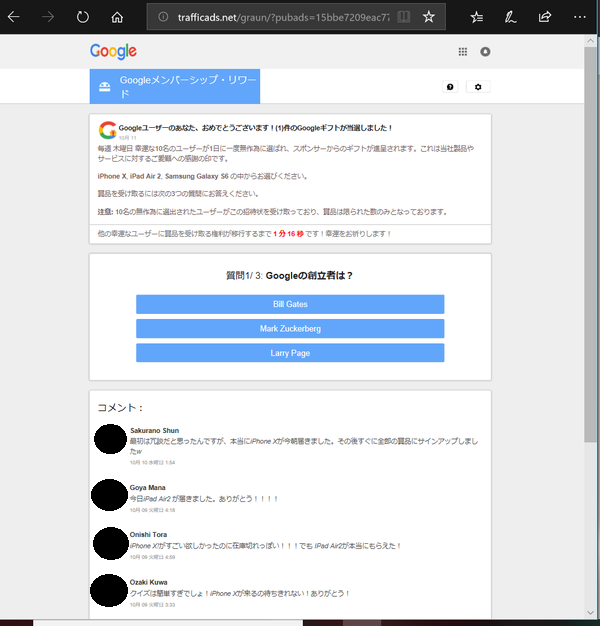
Task: Choose the Larry Page answer
Action: pyautogui.click(x=290, y=353)
